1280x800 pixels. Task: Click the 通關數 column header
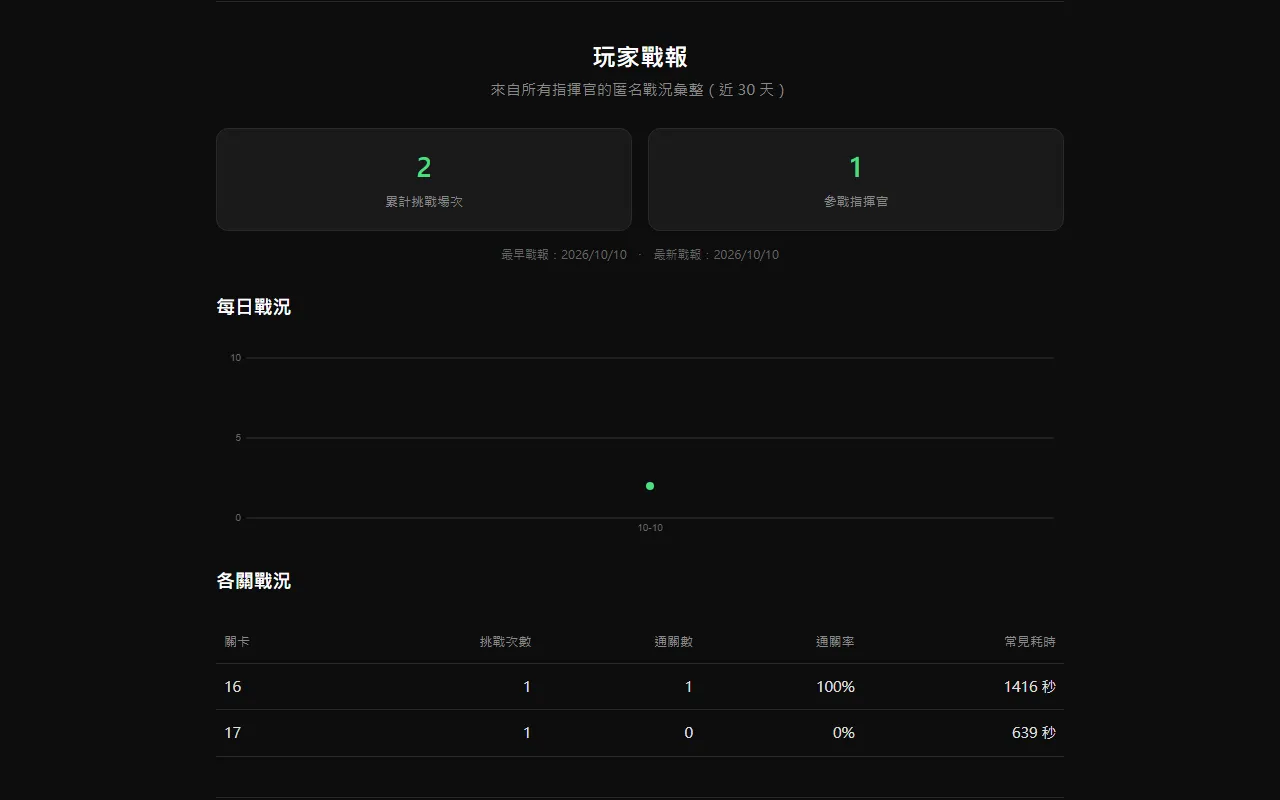674,642
